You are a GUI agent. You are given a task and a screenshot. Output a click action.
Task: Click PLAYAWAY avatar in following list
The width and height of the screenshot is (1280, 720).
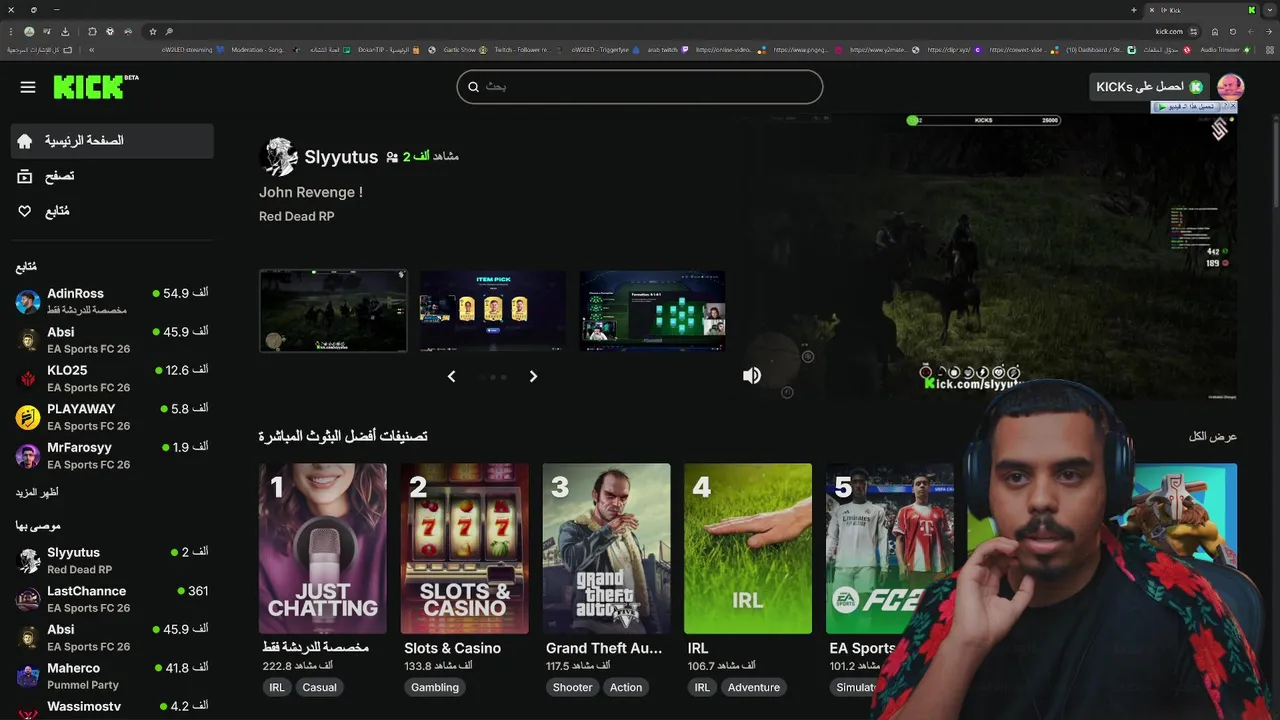28,417
